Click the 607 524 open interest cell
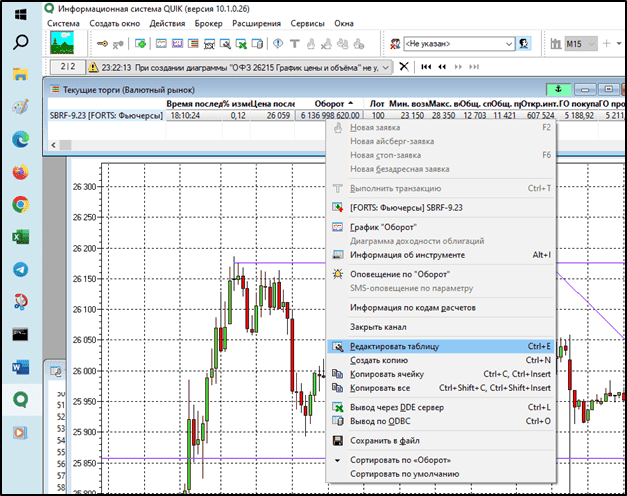 coord(539,116)
